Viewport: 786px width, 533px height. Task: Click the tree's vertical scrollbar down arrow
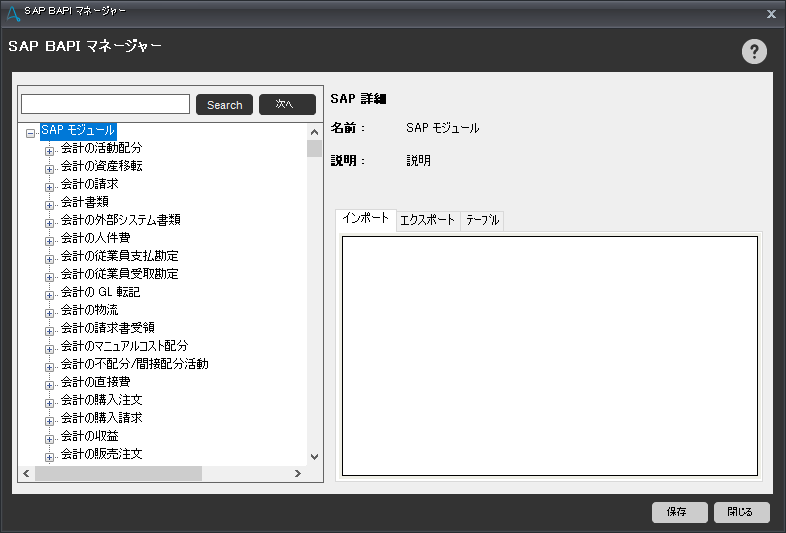(314, 456)
